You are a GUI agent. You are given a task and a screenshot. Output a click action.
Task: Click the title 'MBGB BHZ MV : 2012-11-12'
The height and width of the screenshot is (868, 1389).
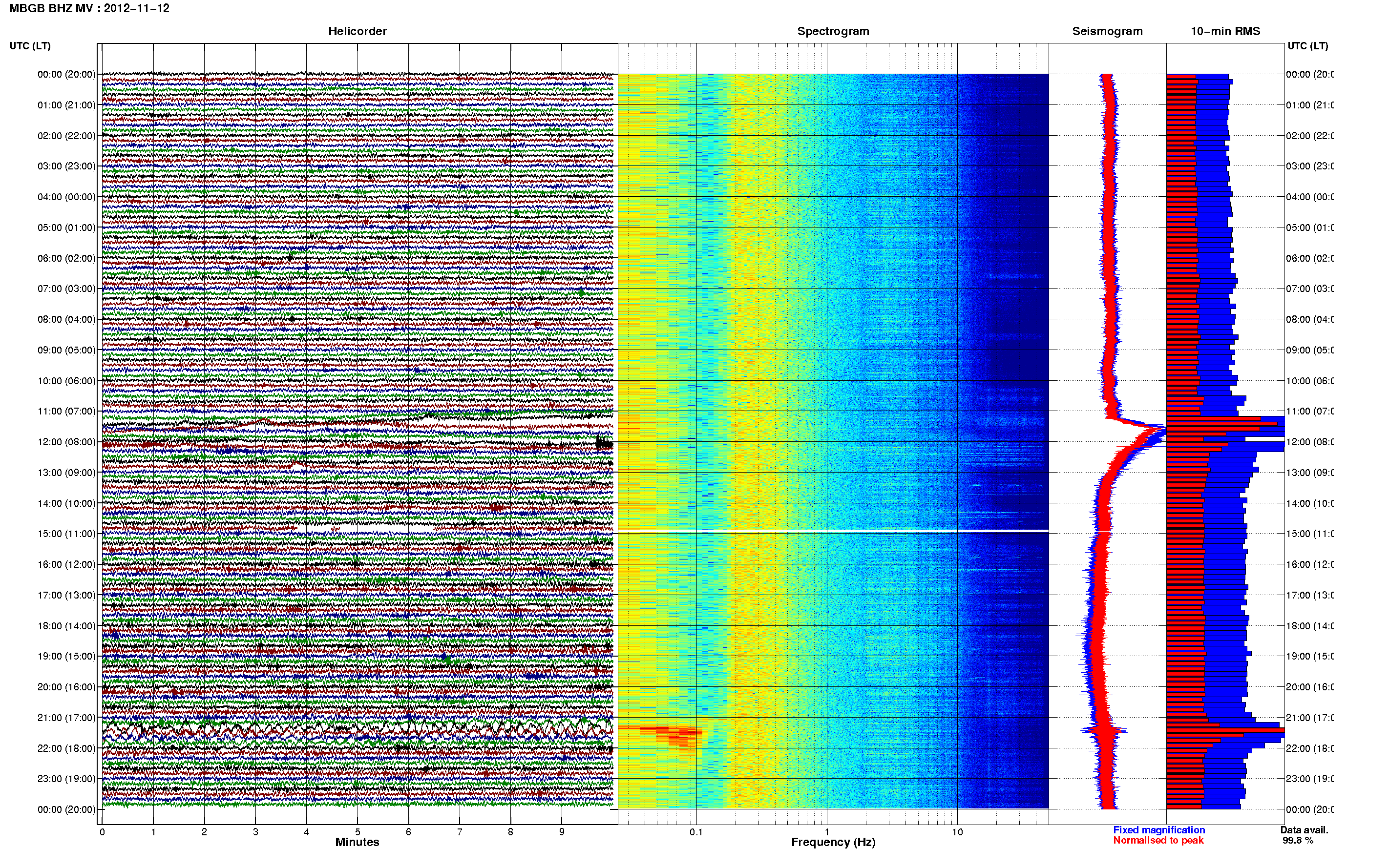pos(89,9)
